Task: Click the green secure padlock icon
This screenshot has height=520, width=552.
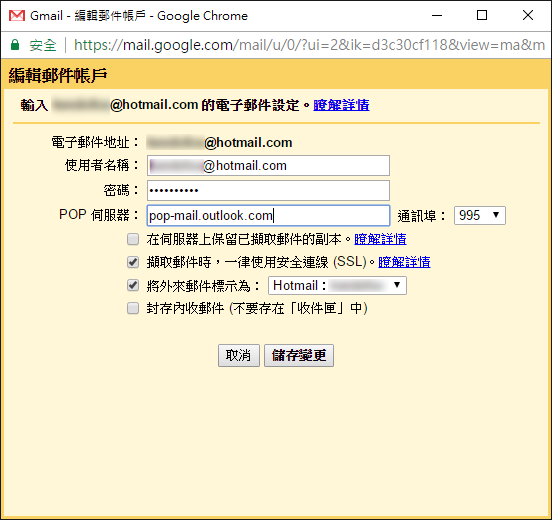Action: pyautogui.click(x=15, y=45)
